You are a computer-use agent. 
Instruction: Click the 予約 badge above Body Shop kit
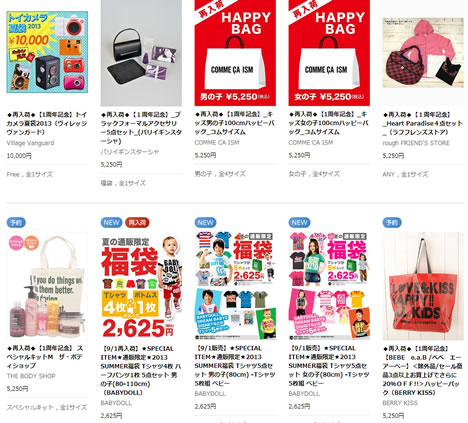[x=16, y=222]
